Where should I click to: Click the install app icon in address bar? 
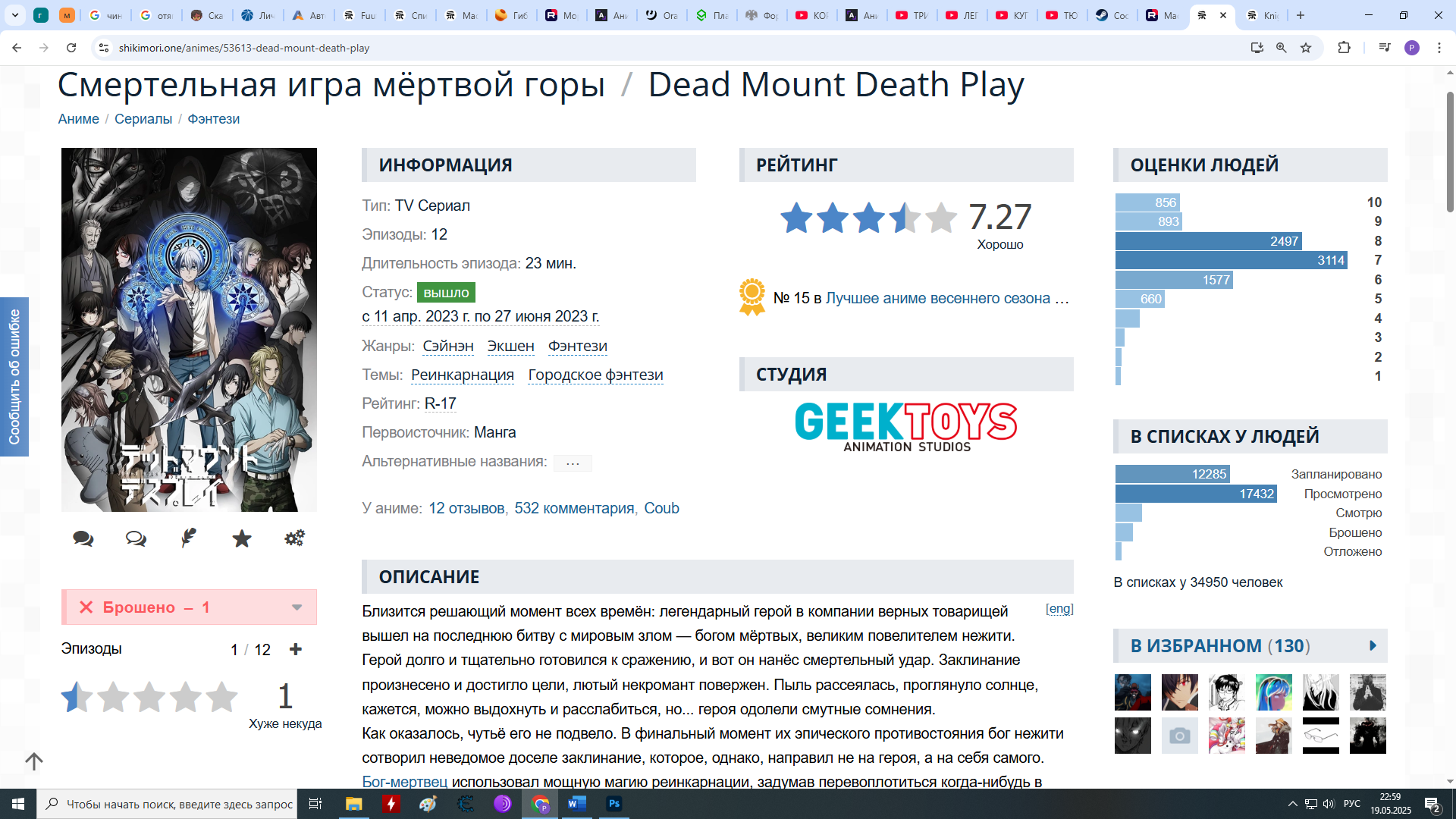point(1257,48)
